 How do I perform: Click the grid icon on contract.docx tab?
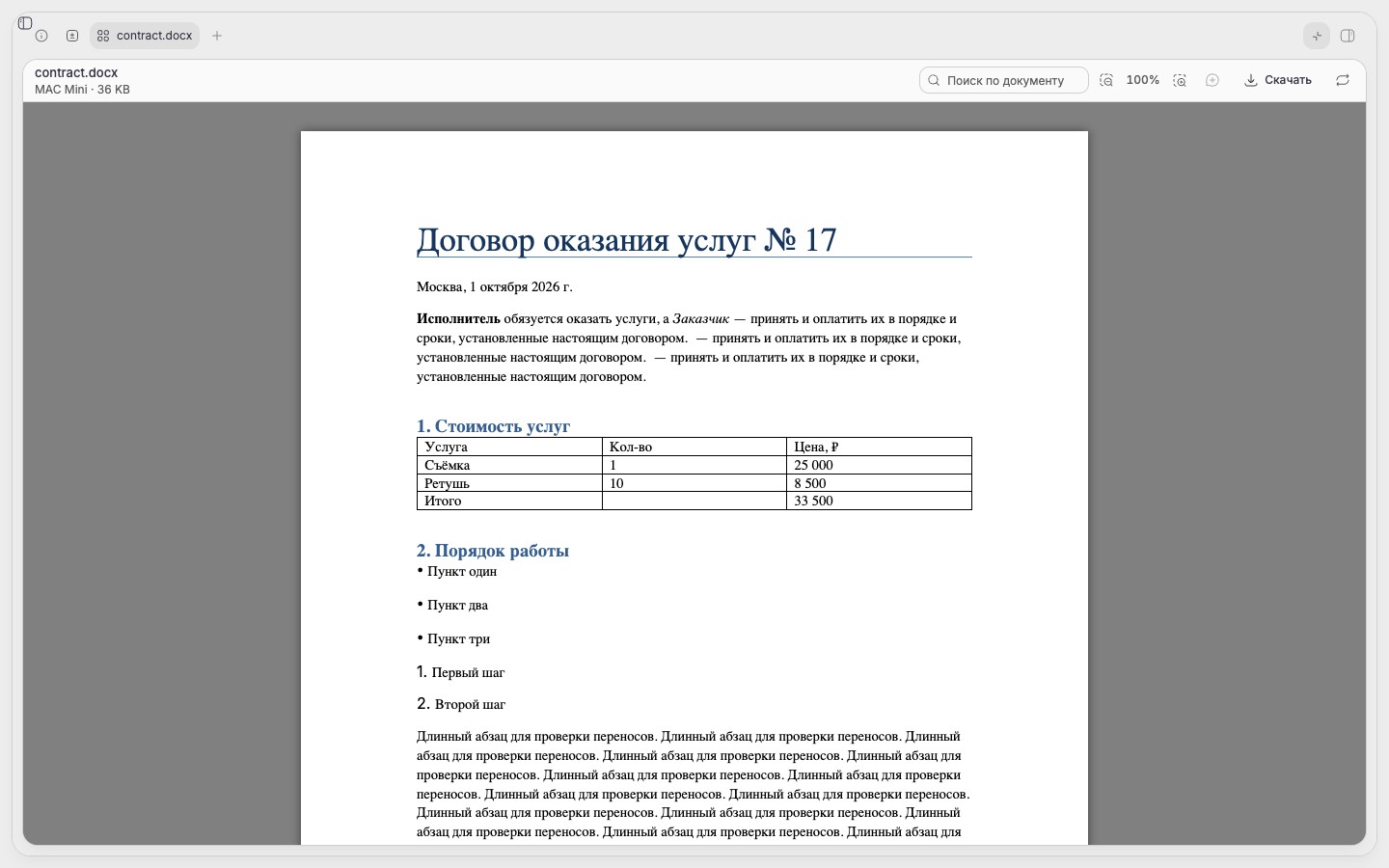click(103, 36)
